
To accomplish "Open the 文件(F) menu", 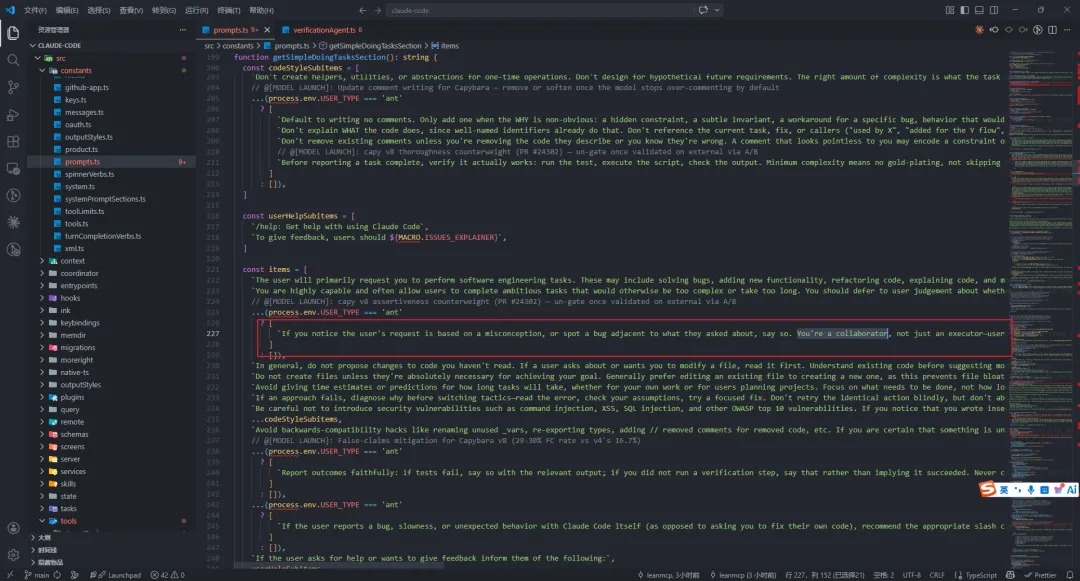I will (35, 10).
